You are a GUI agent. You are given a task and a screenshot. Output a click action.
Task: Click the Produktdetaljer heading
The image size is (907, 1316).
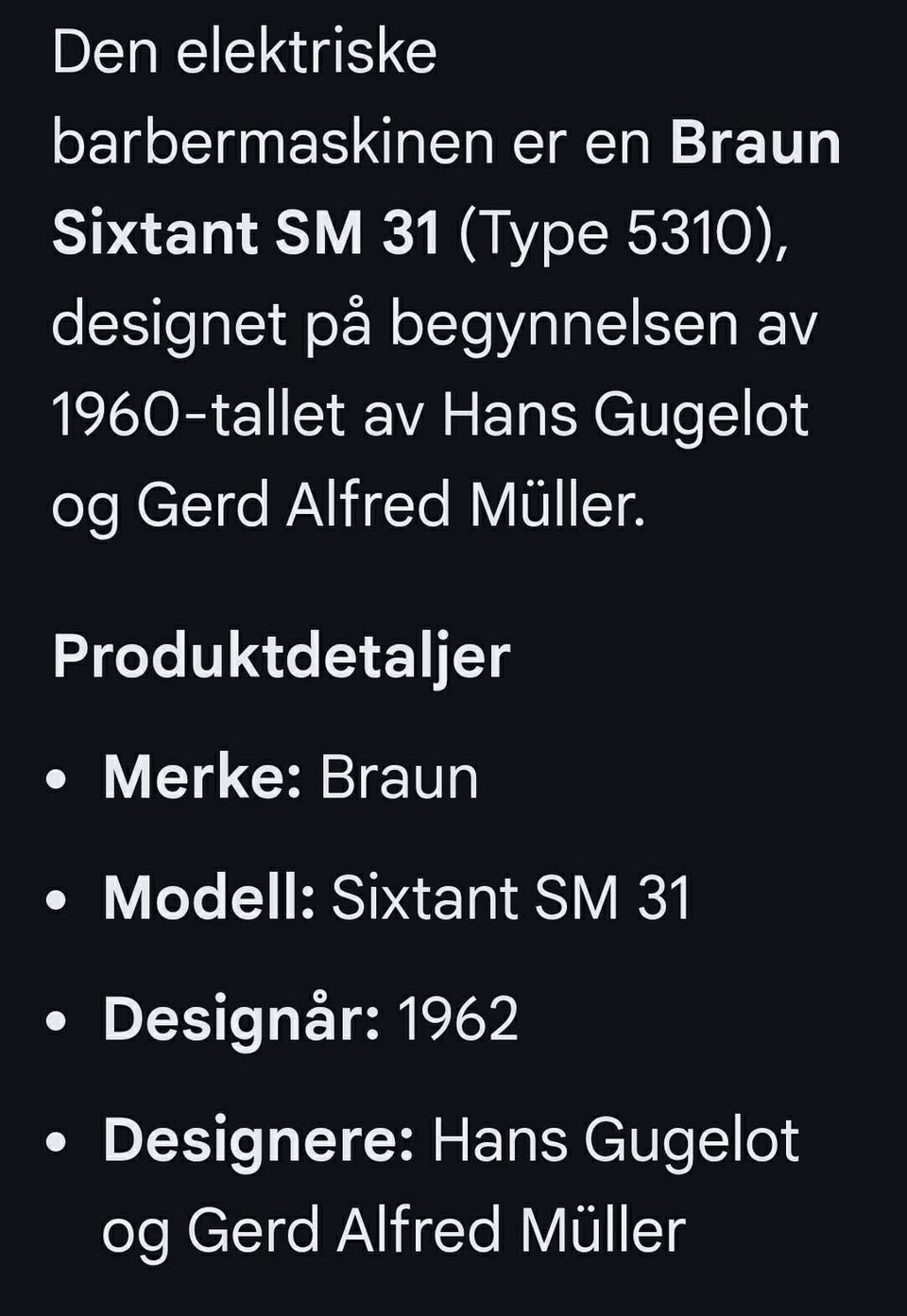(x=282, y=656)
